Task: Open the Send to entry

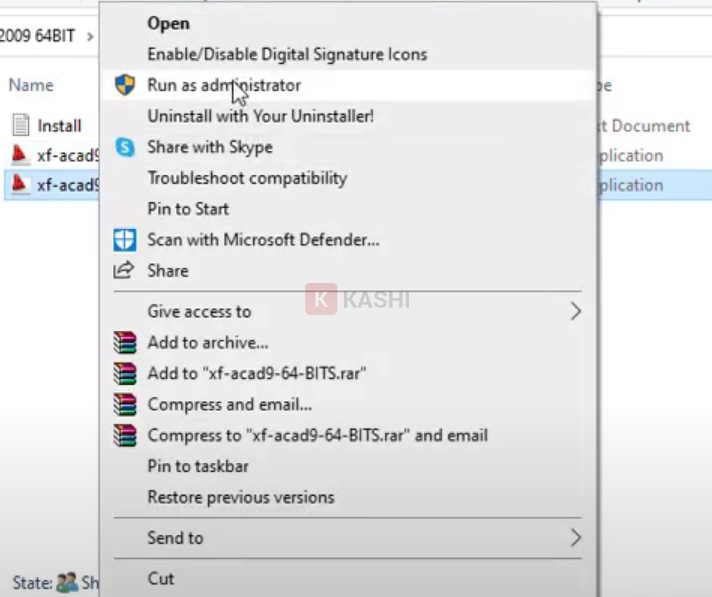Action: tap(175, 538)
